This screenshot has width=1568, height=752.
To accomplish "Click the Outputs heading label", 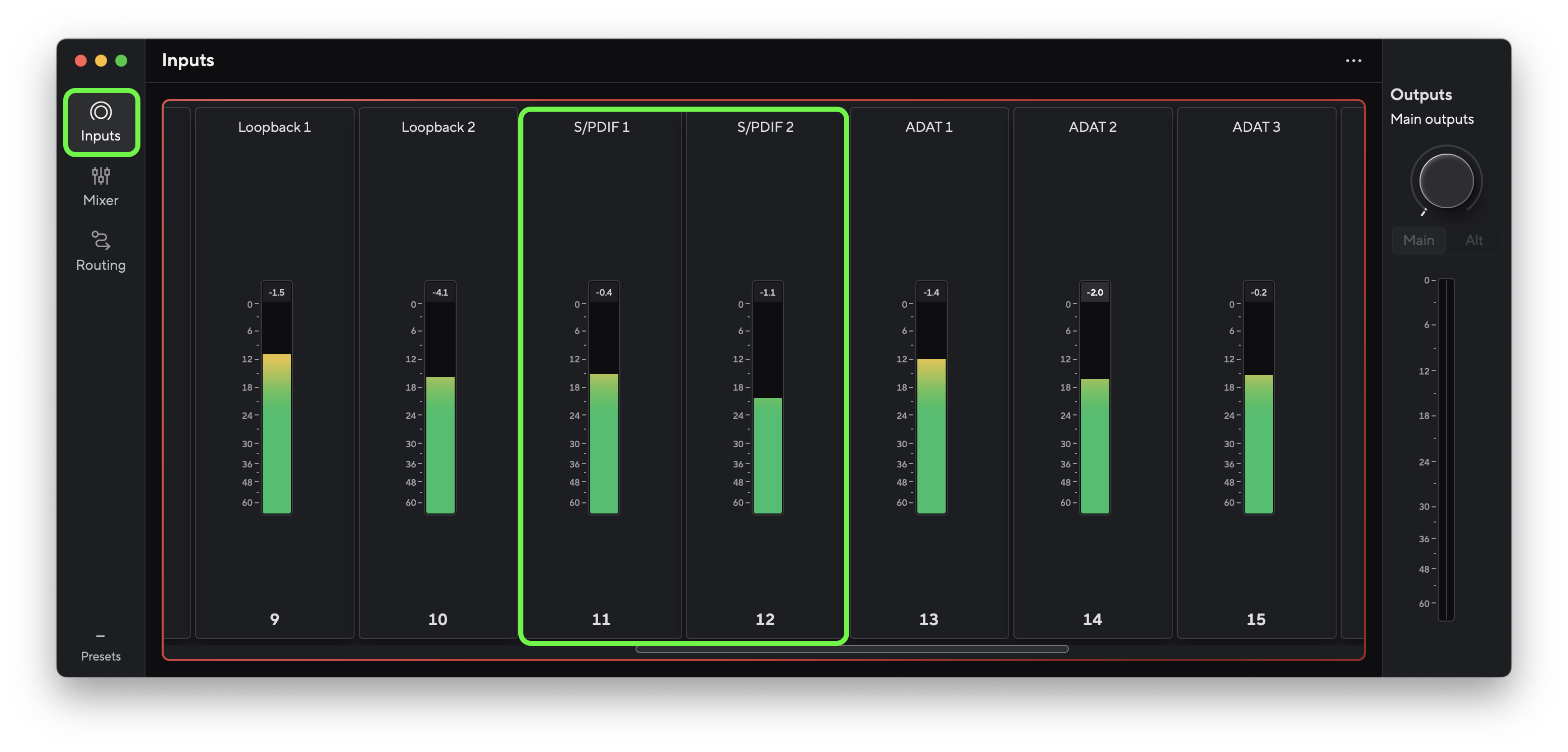I will coord(1420,94).
